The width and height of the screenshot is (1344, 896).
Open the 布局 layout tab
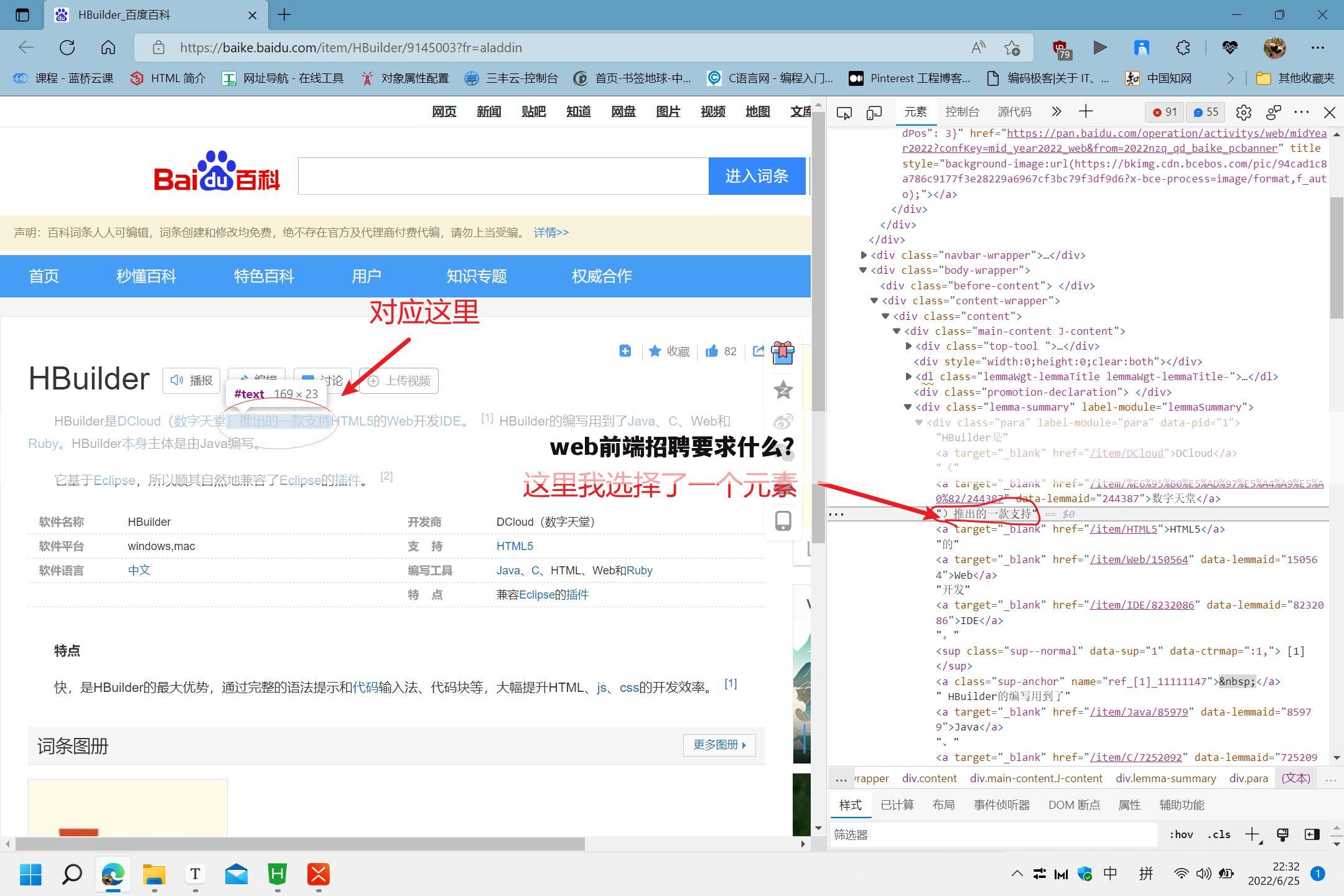(943, 805)
